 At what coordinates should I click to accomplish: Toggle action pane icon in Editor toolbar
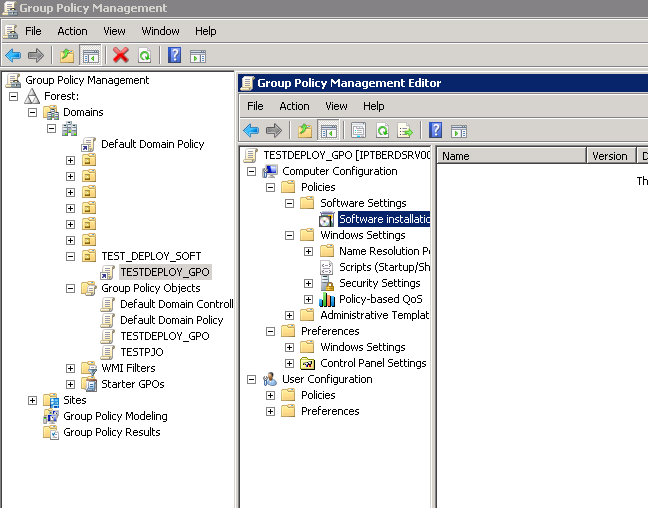[459, 131]
